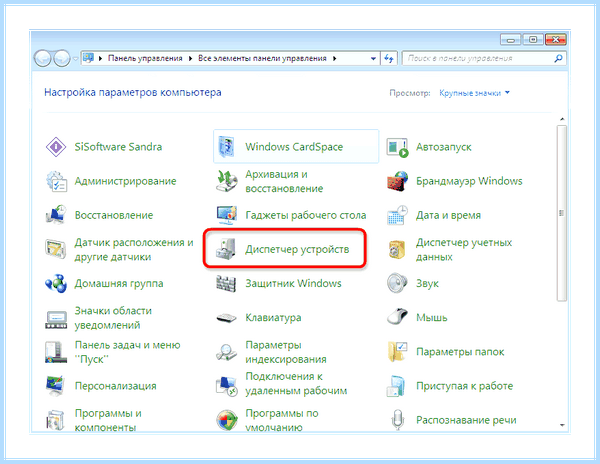Click the Параметры индексирования icon
Screen dimensions: 600x464
coord(227,352)
